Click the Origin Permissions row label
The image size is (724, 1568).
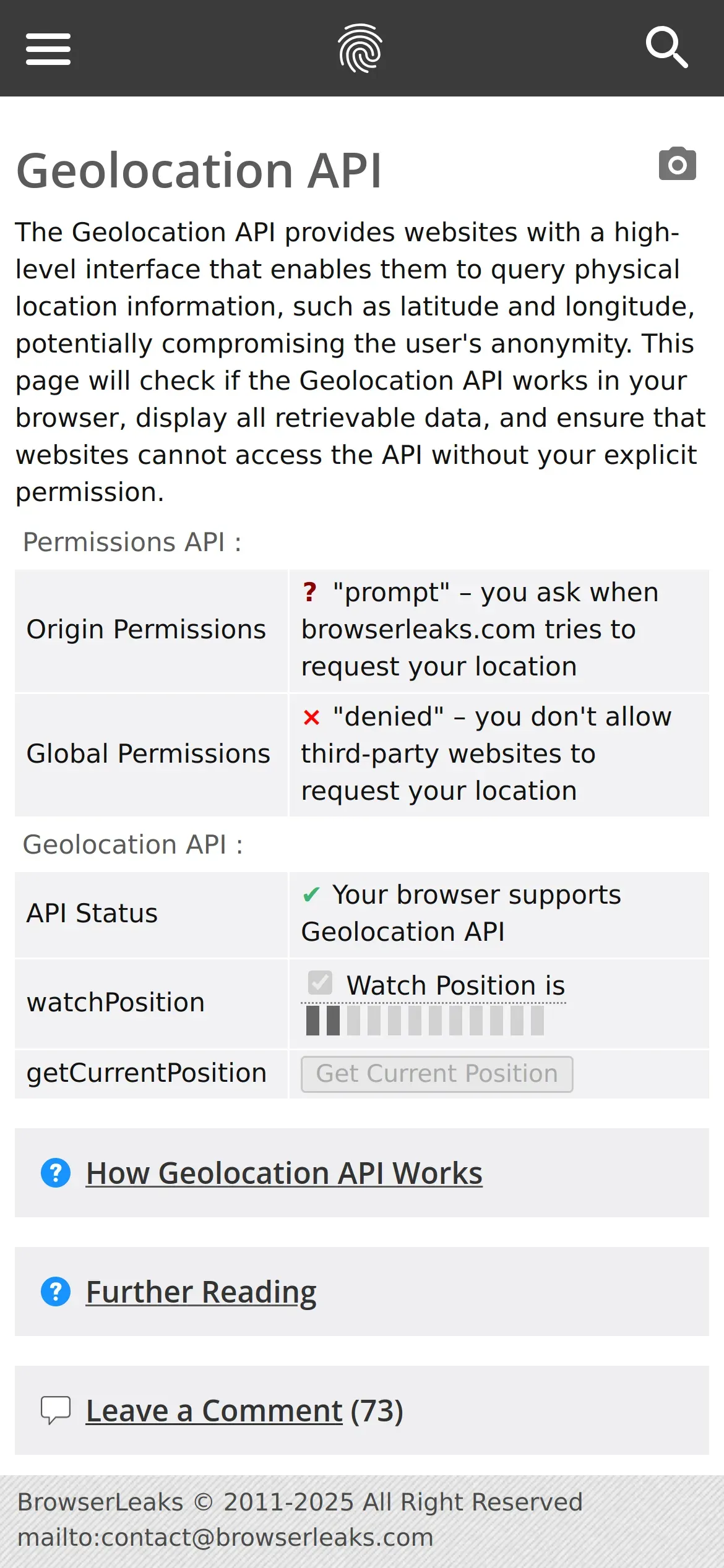(x=146, y=630)
